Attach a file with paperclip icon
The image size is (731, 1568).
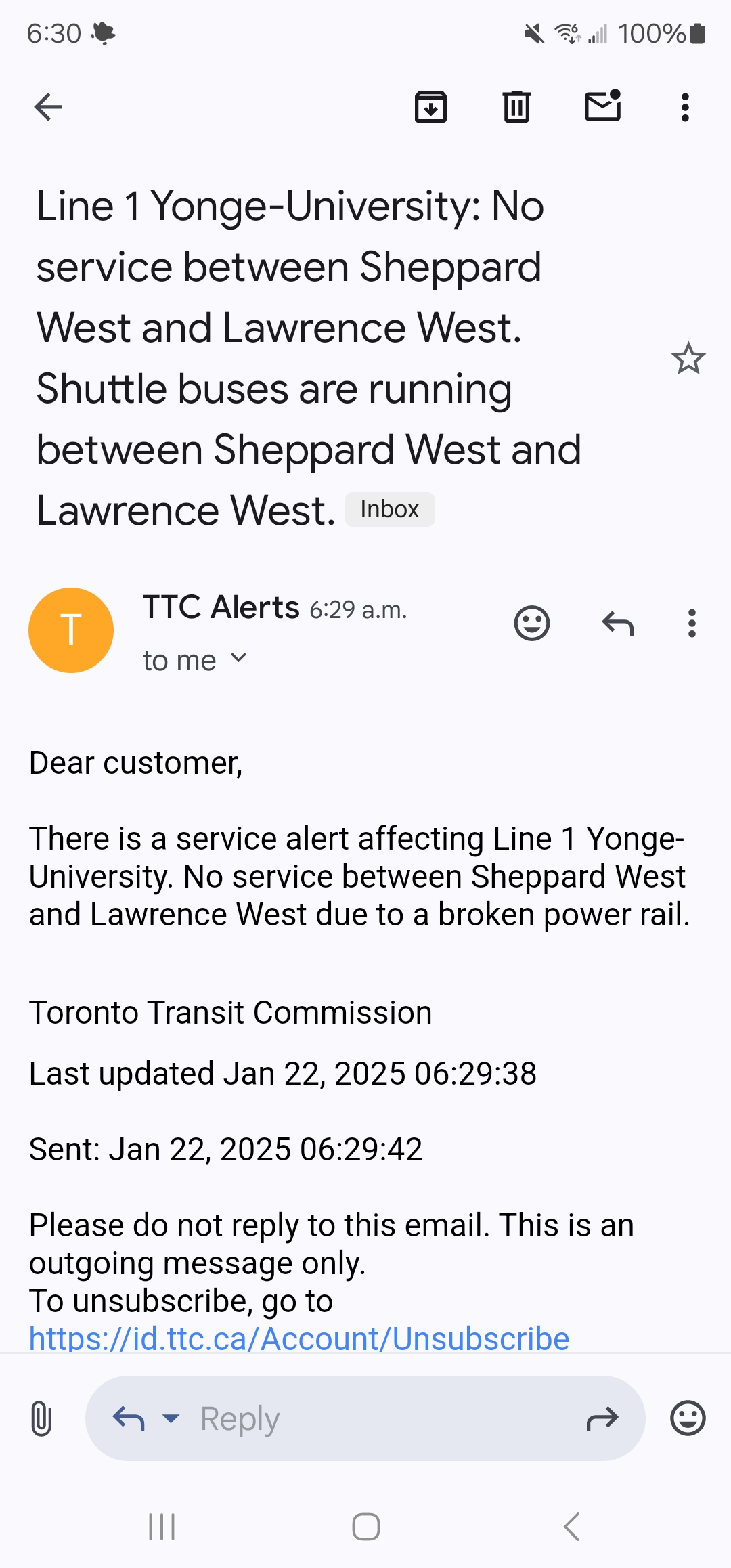point(41,1418)
